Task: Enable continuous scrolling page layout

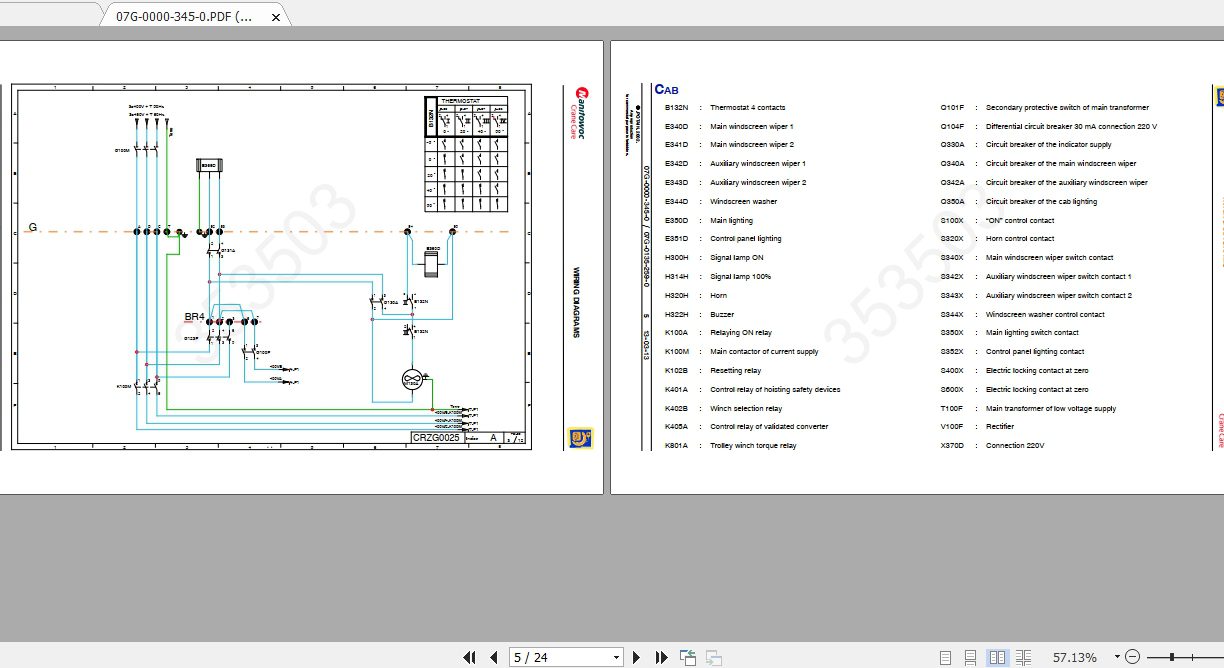Action: tap(970, 657)
